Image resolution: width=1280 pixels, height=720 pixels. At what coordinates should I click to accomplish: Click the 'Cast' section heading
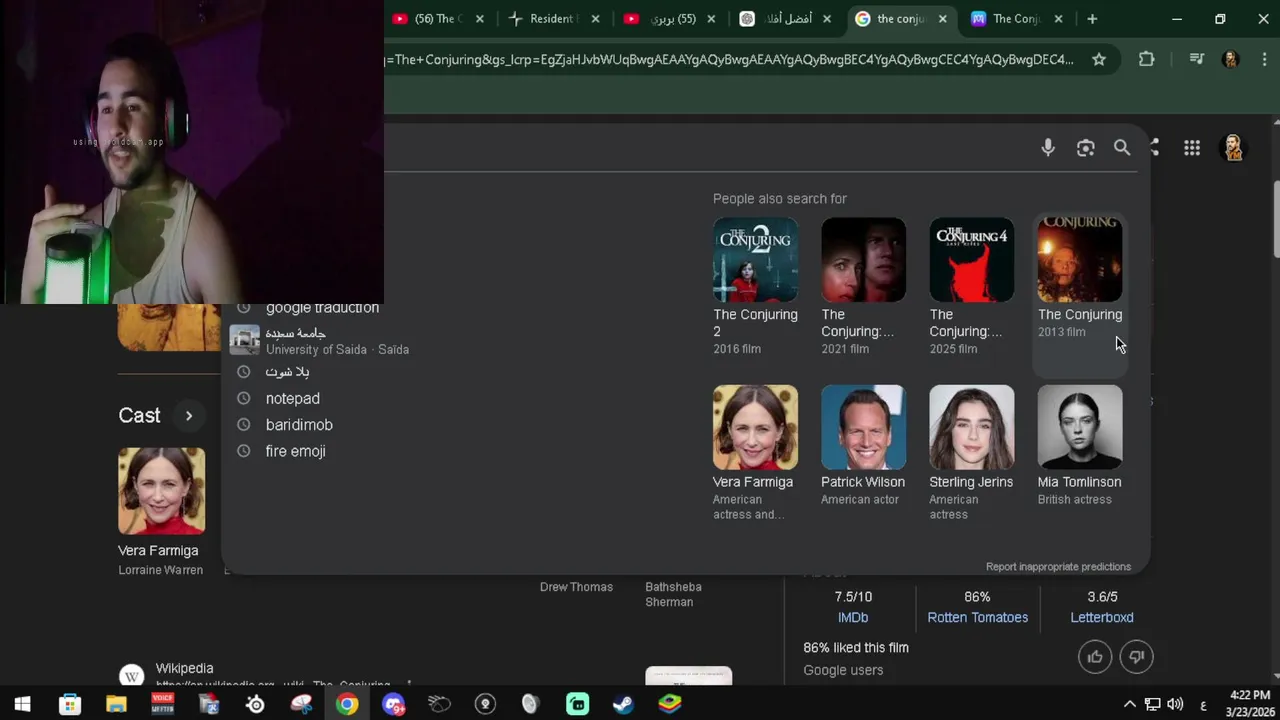pyautogui.click(x=139, y=415)
